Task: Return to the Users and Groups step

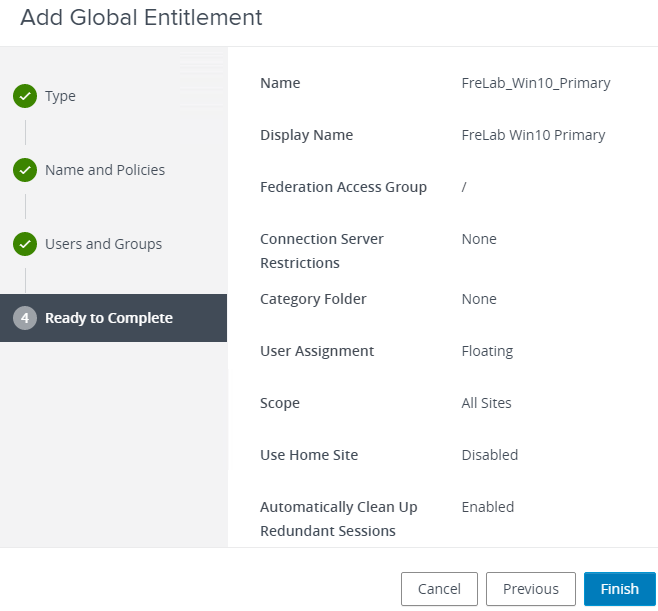Action: (x=103, y=244)
